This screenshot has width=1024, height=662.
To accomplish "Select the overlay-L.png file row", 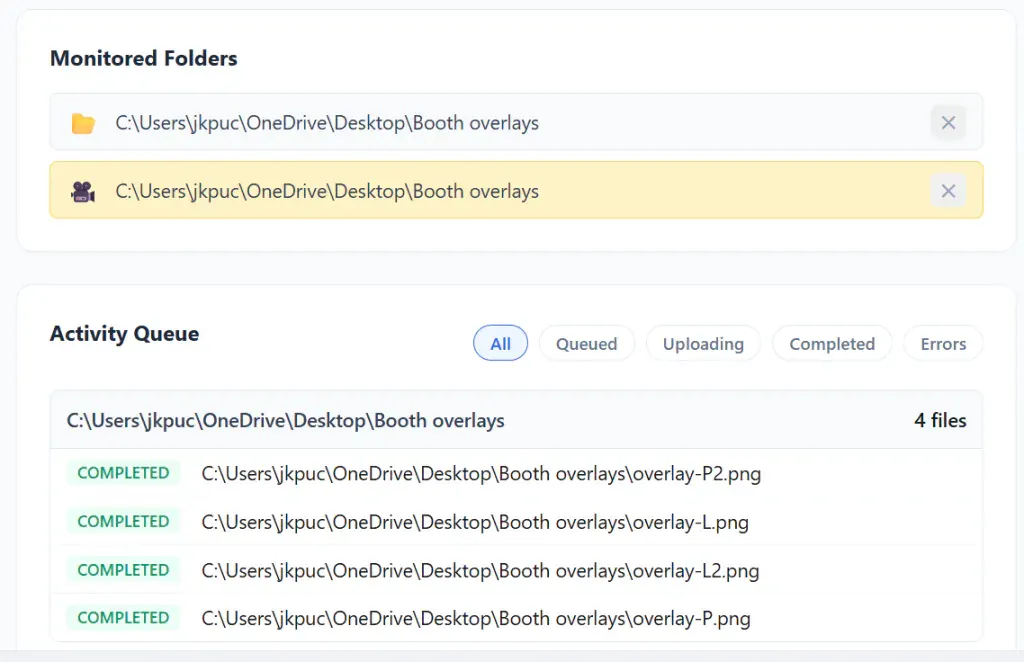I will point(516,522).
